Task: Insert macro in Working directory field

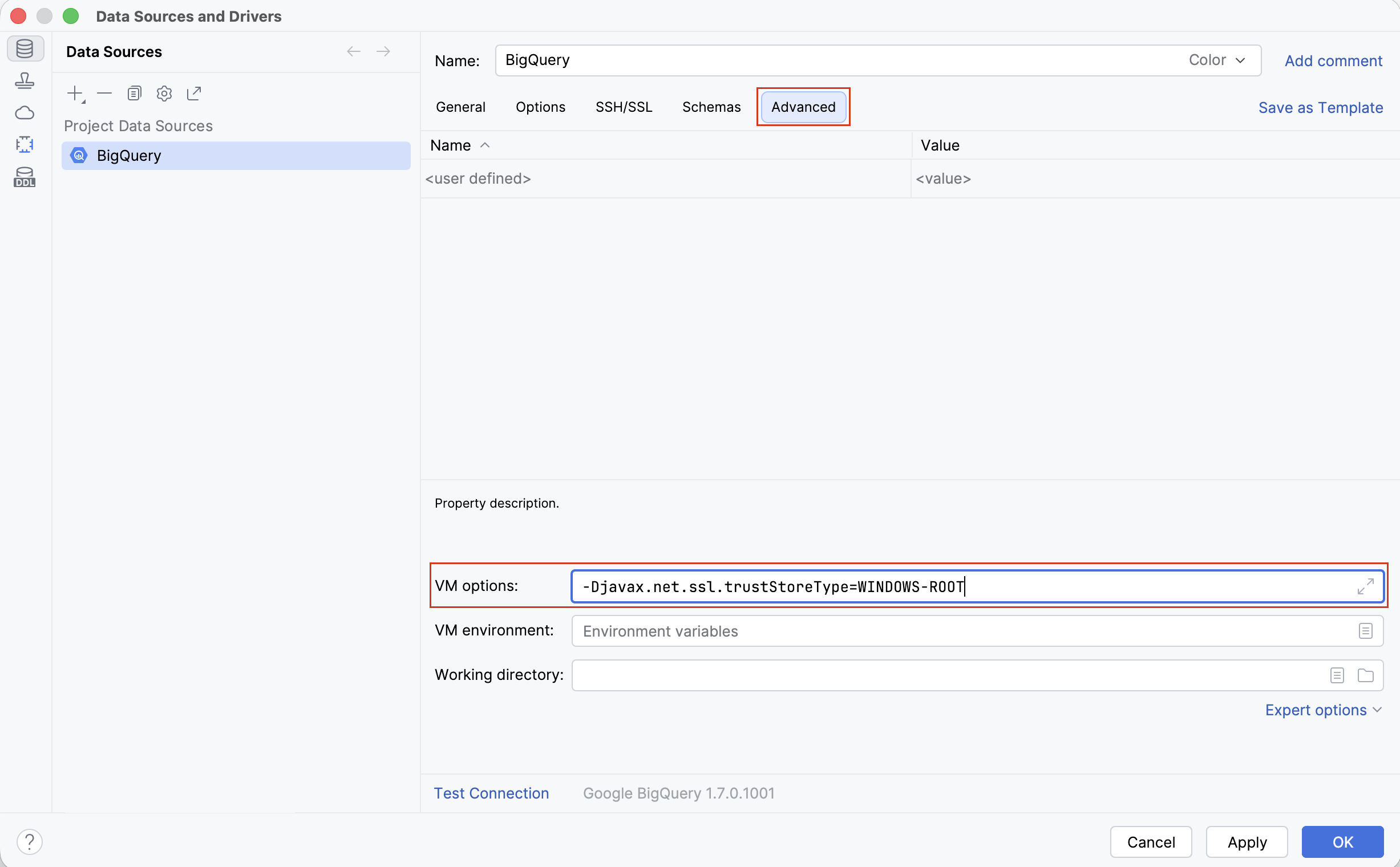Action: pos(1337,675)
